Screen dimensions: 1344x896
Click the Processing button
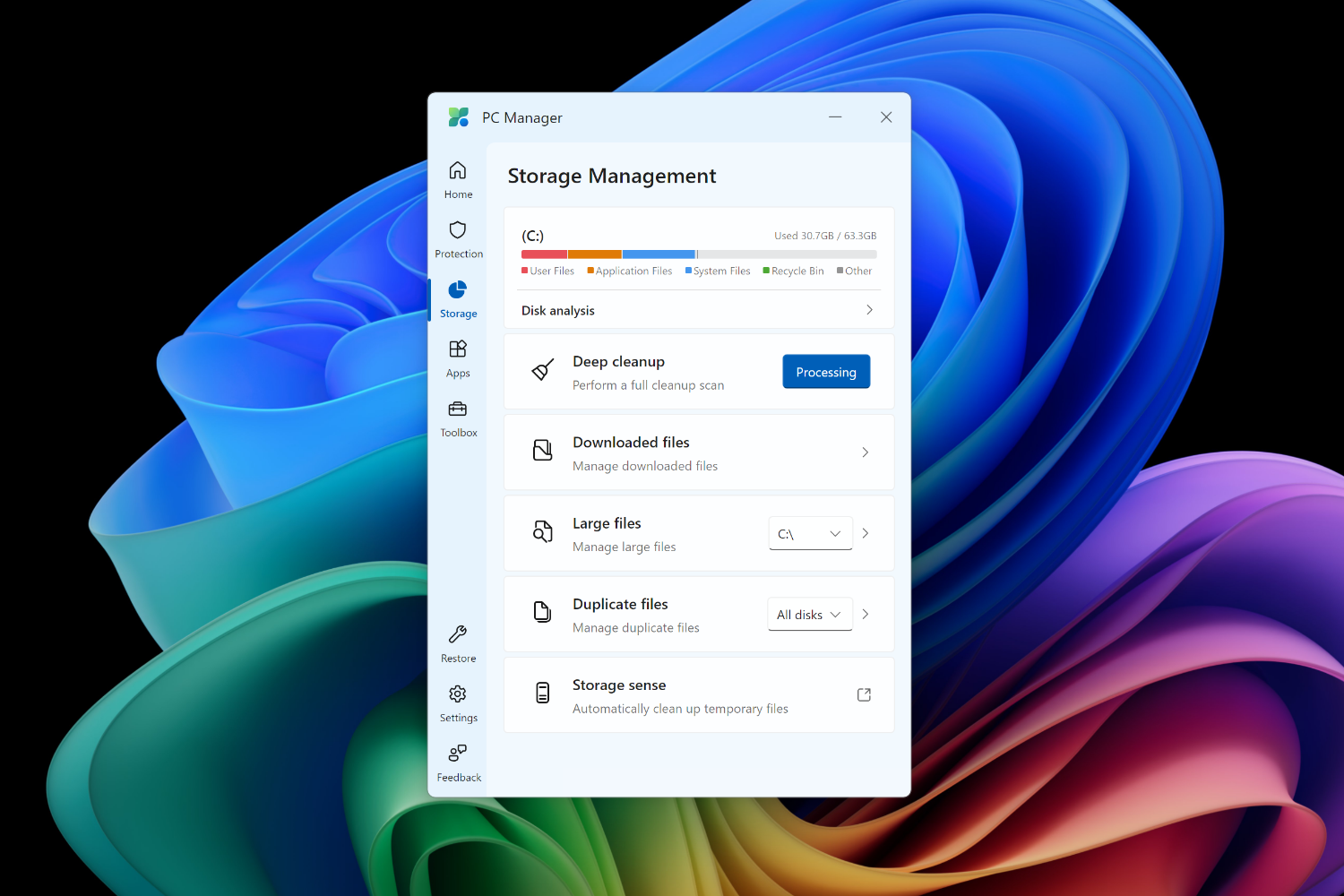click(826, 372)
